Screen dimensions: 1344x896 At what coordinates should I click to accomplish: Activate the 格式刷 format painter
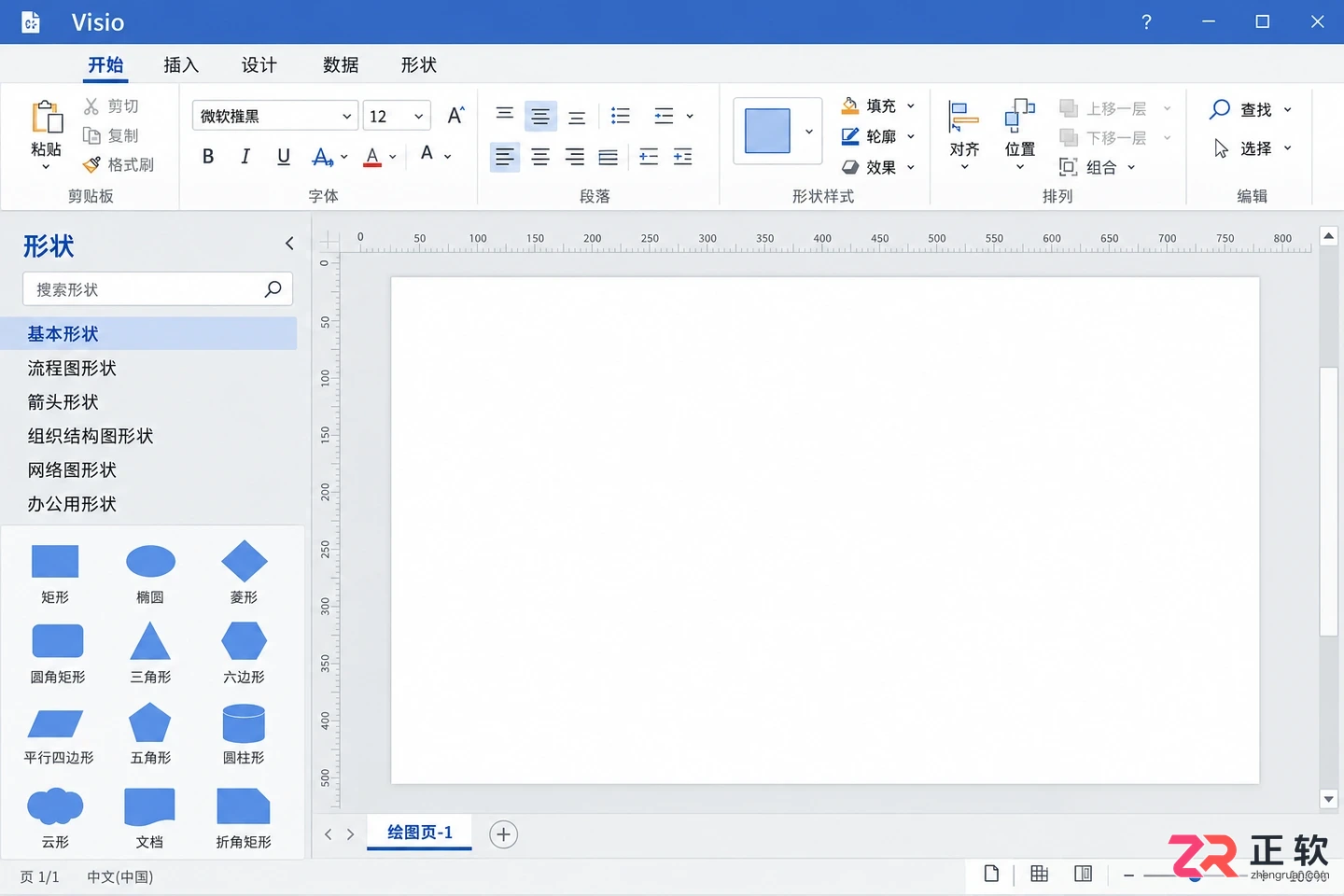119,164
